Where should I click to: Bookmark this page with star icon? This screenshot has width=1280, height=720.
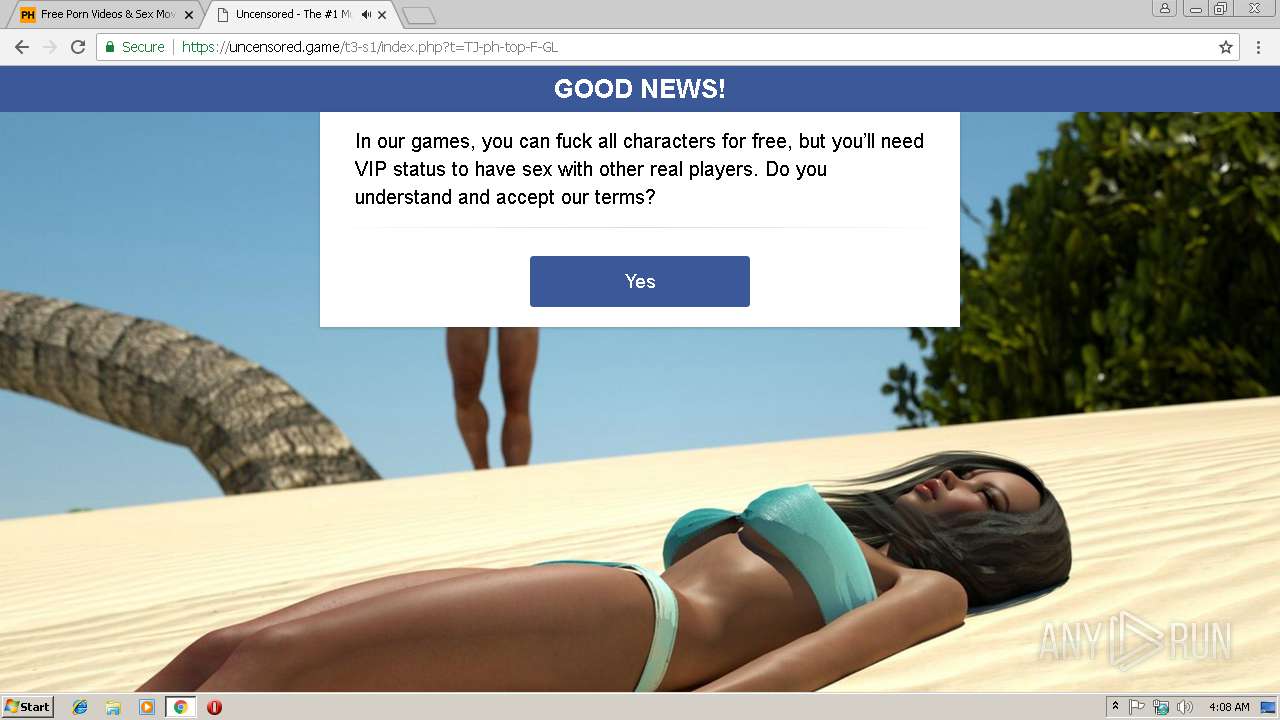pos(1226,47)
